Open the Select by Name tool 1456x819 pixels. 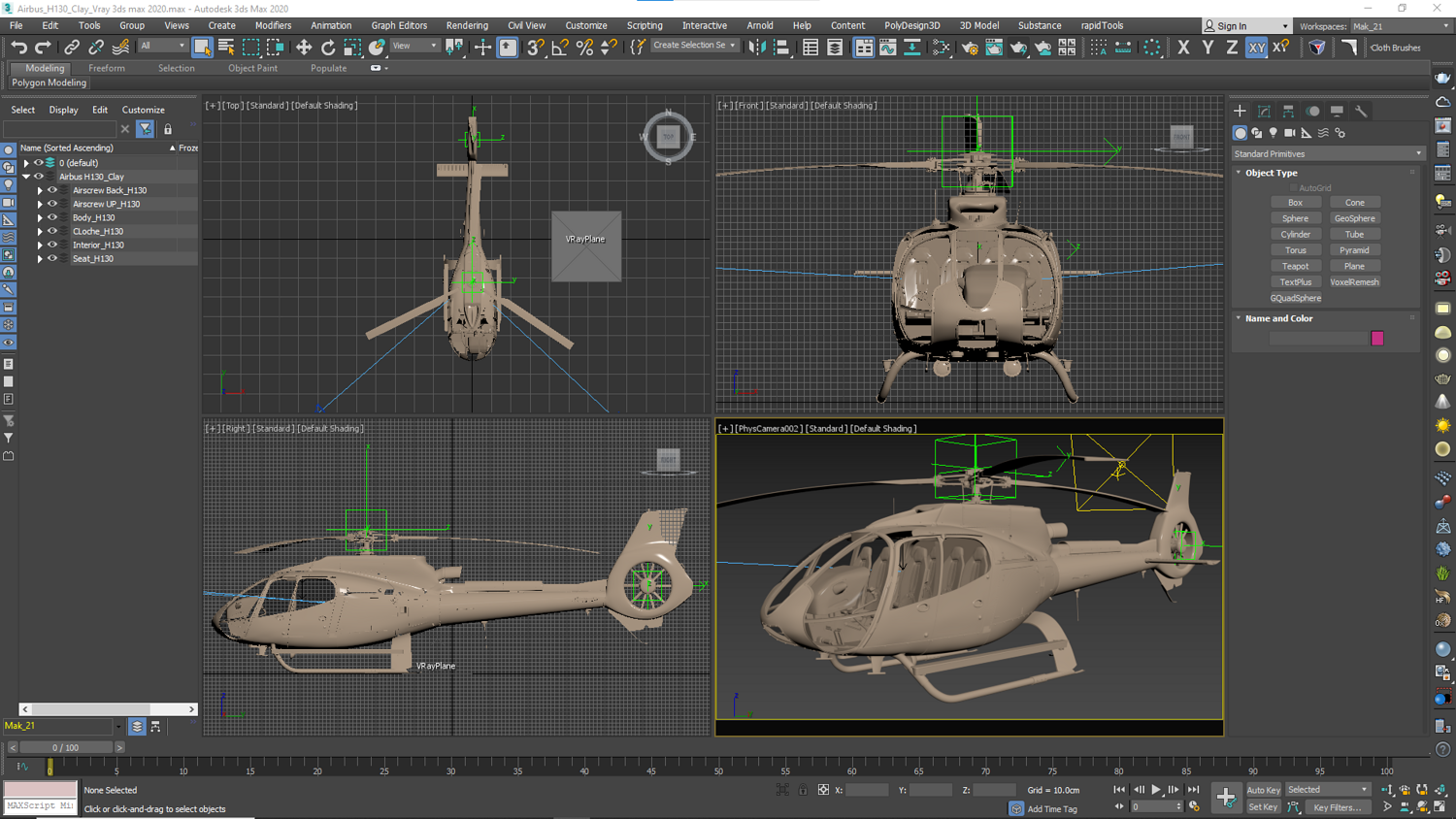(x=226, y=47)
